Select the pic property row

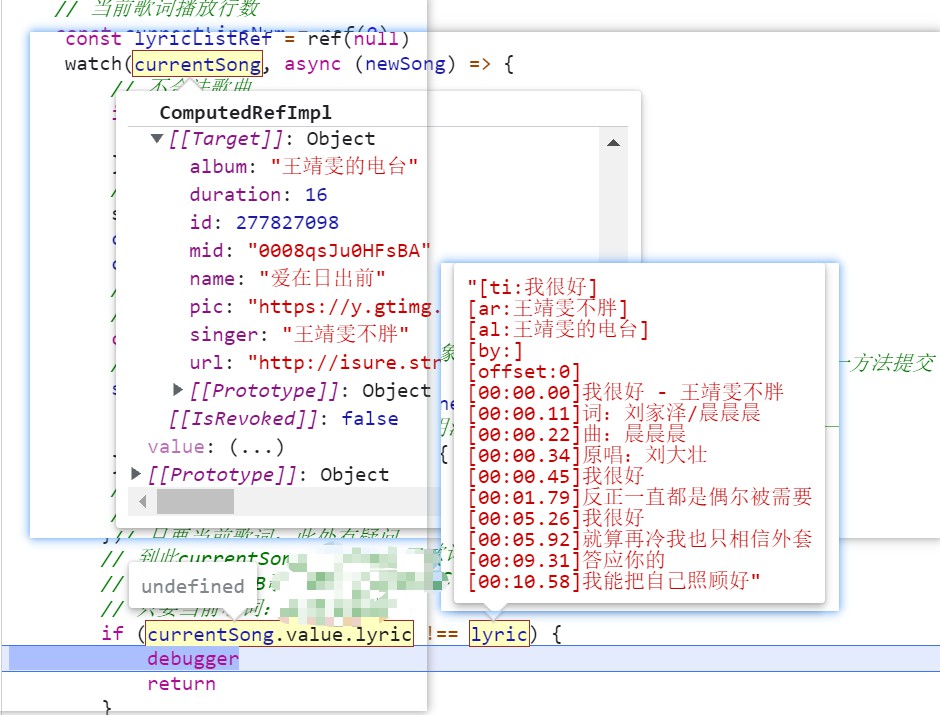click(315, 307)
